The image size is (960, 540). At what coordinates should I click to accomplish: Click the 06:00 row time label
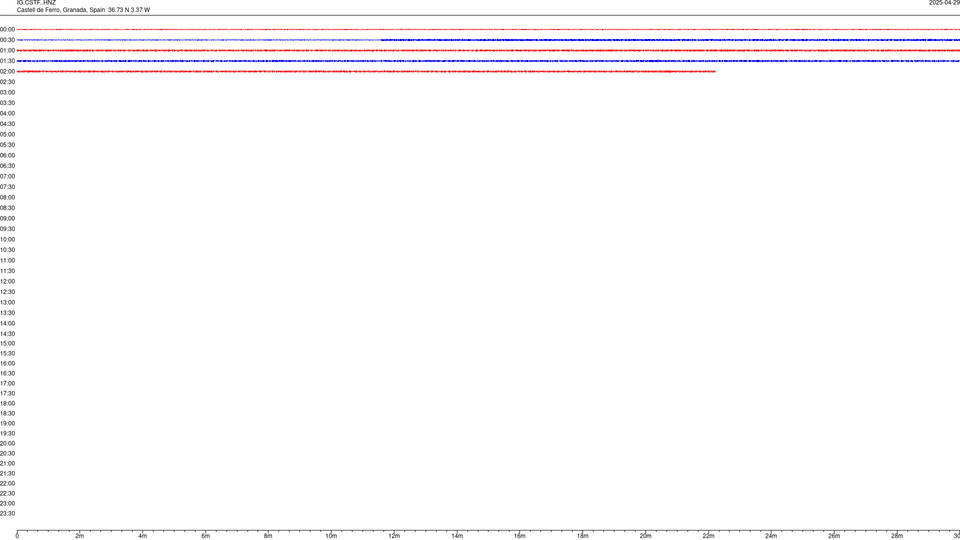pos(7,156)
